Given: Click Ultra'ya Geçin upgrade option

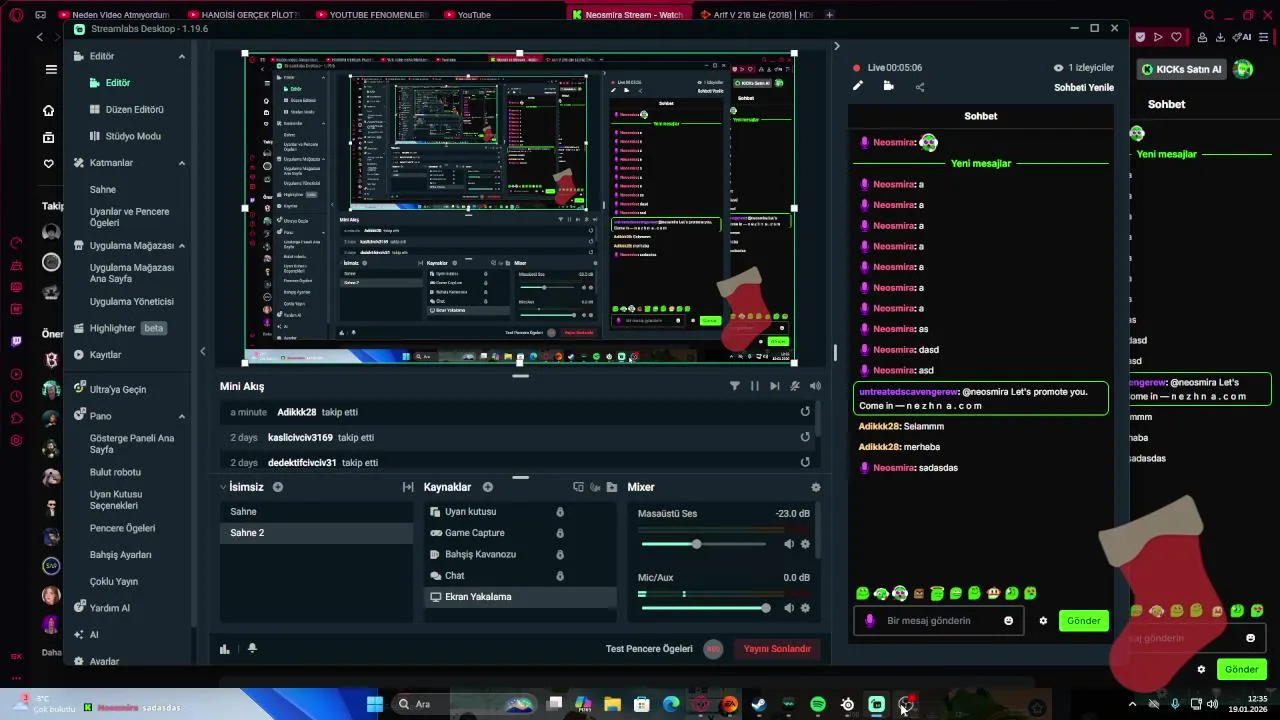Looking at the screenshot, I should (x=110, y=389).
